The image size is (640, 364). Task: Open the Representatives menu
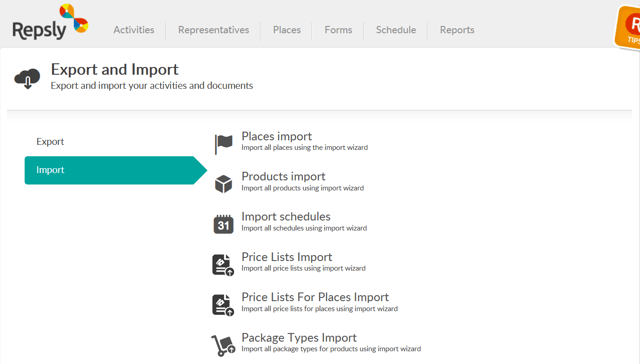pyautogui.click(x=213, y=30)
